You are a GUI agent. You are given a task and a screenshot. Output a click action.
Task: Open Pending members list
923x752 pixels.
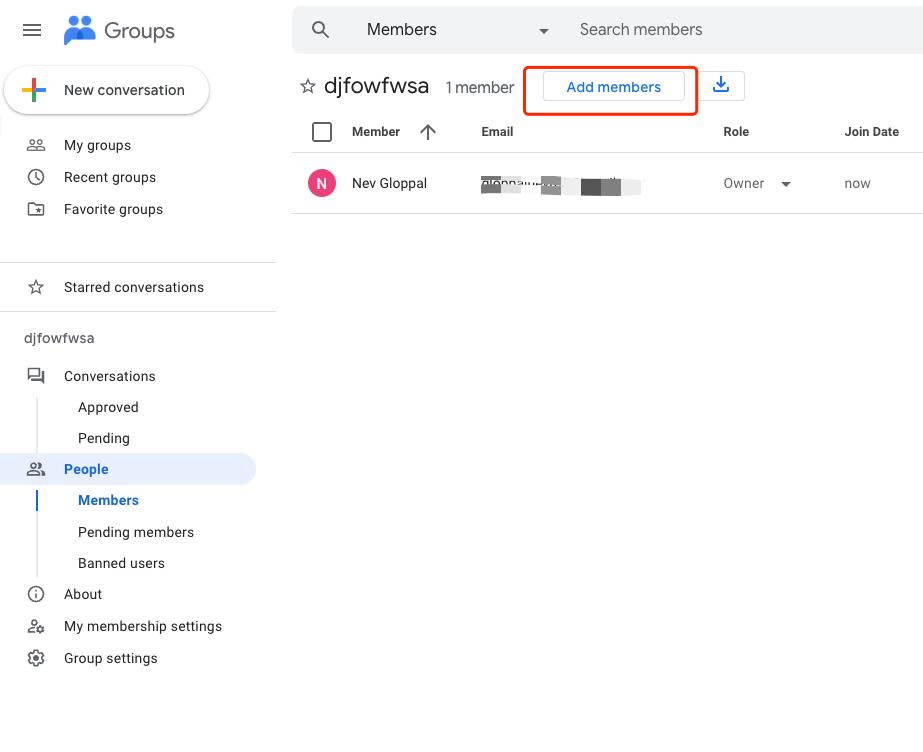coord(136,532)
